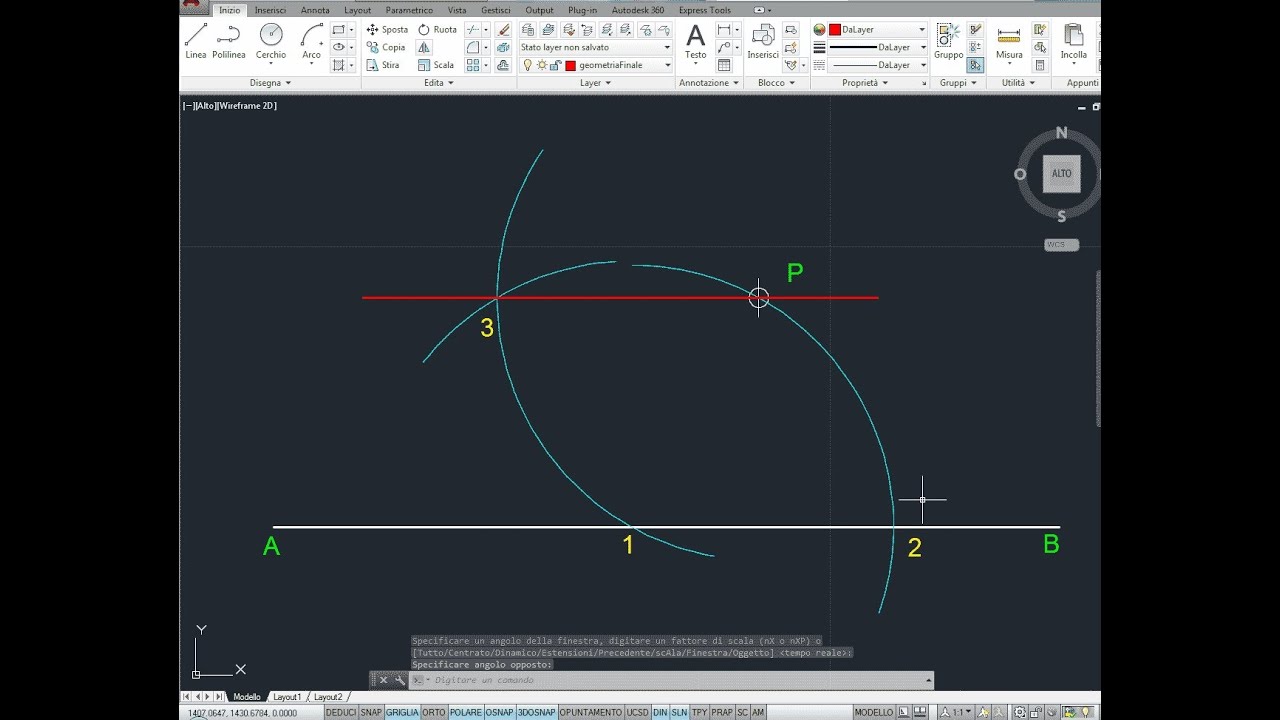Click the Layout2 tab
The height and width of the screenshot is (720, 1280).
pyautogui.click(x=328, y=697)
